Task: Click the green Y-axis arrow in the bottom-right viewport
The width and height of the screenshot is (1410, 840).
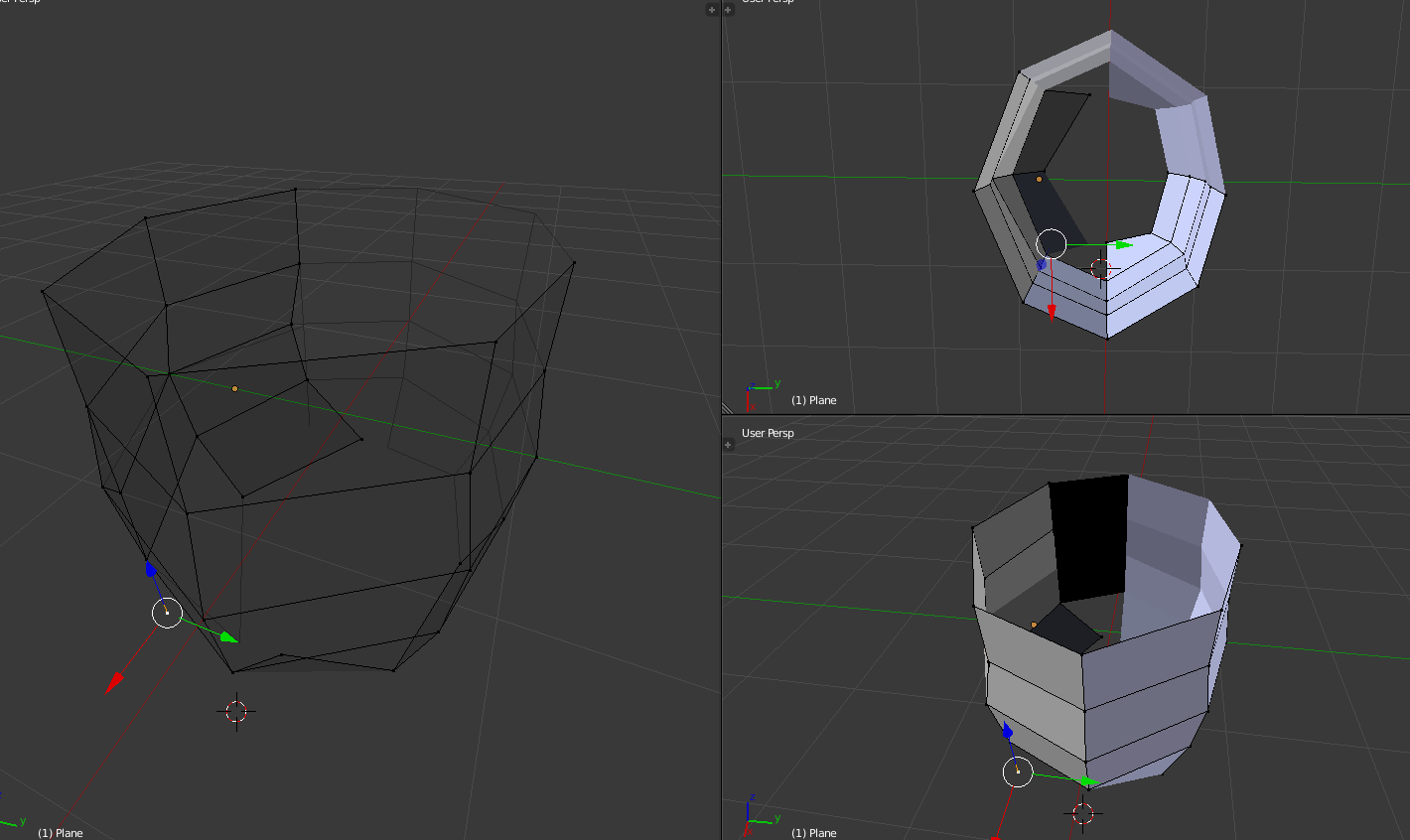Action: tap(1088, 781)
